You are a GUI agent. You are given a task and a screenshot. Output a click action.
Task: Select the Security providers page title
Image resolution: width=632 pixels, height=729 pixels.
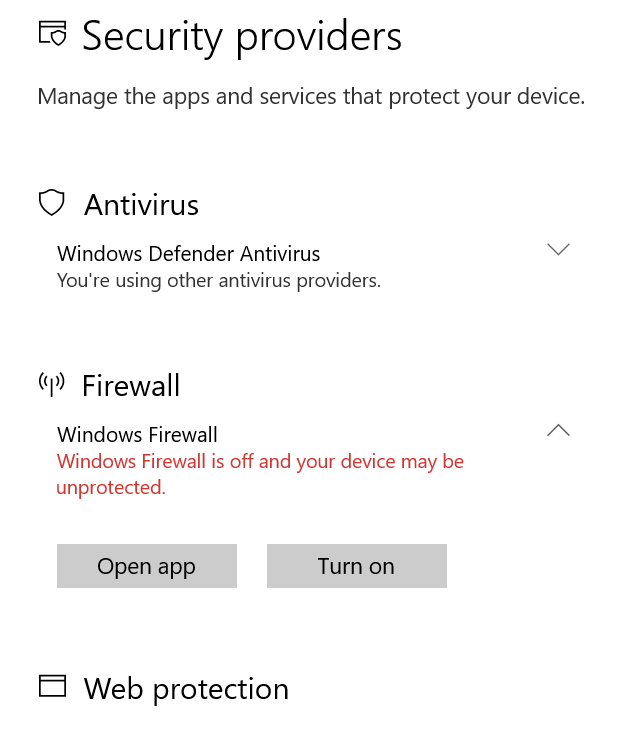pos(241,37)
